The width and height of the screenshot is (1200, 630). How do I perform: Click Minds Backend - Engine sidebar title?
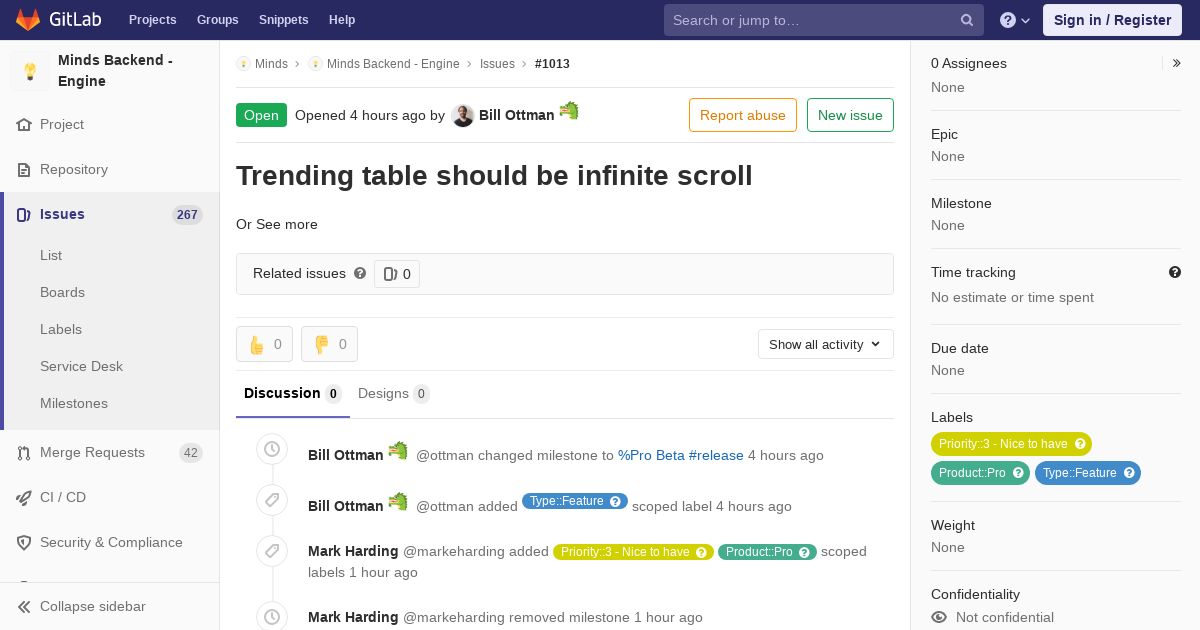click(x=115, y=71)
